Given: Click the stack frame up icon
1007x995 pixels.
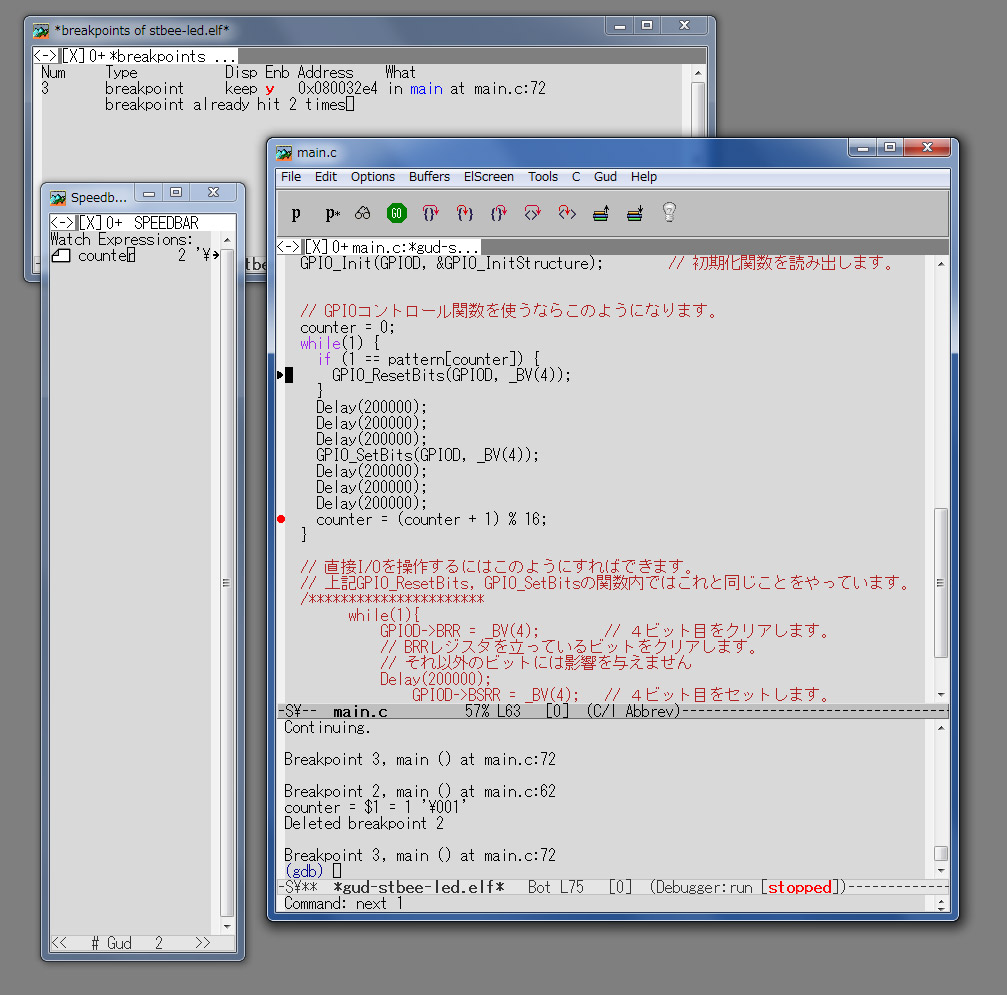Looking at the screenshot, I should [x=600, y=213].
